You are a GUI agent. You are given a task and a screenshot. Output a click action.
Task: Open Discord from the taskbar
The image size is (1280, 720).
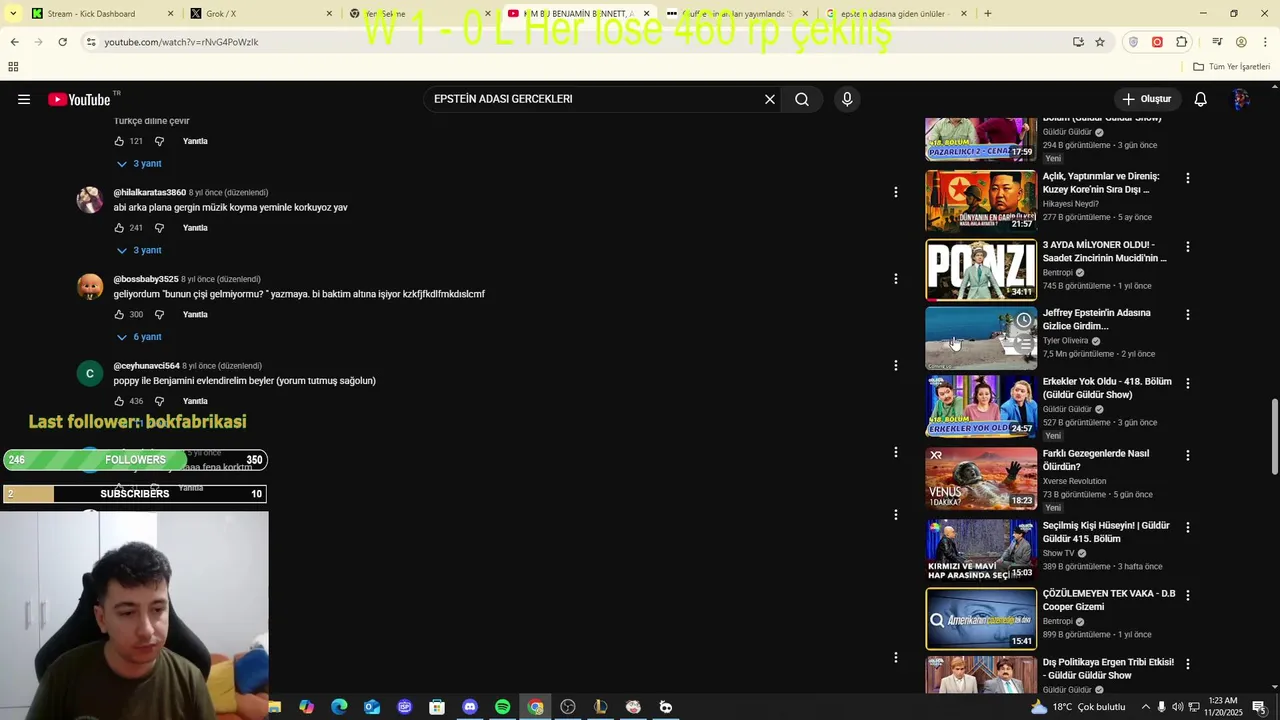coord(470,707)
